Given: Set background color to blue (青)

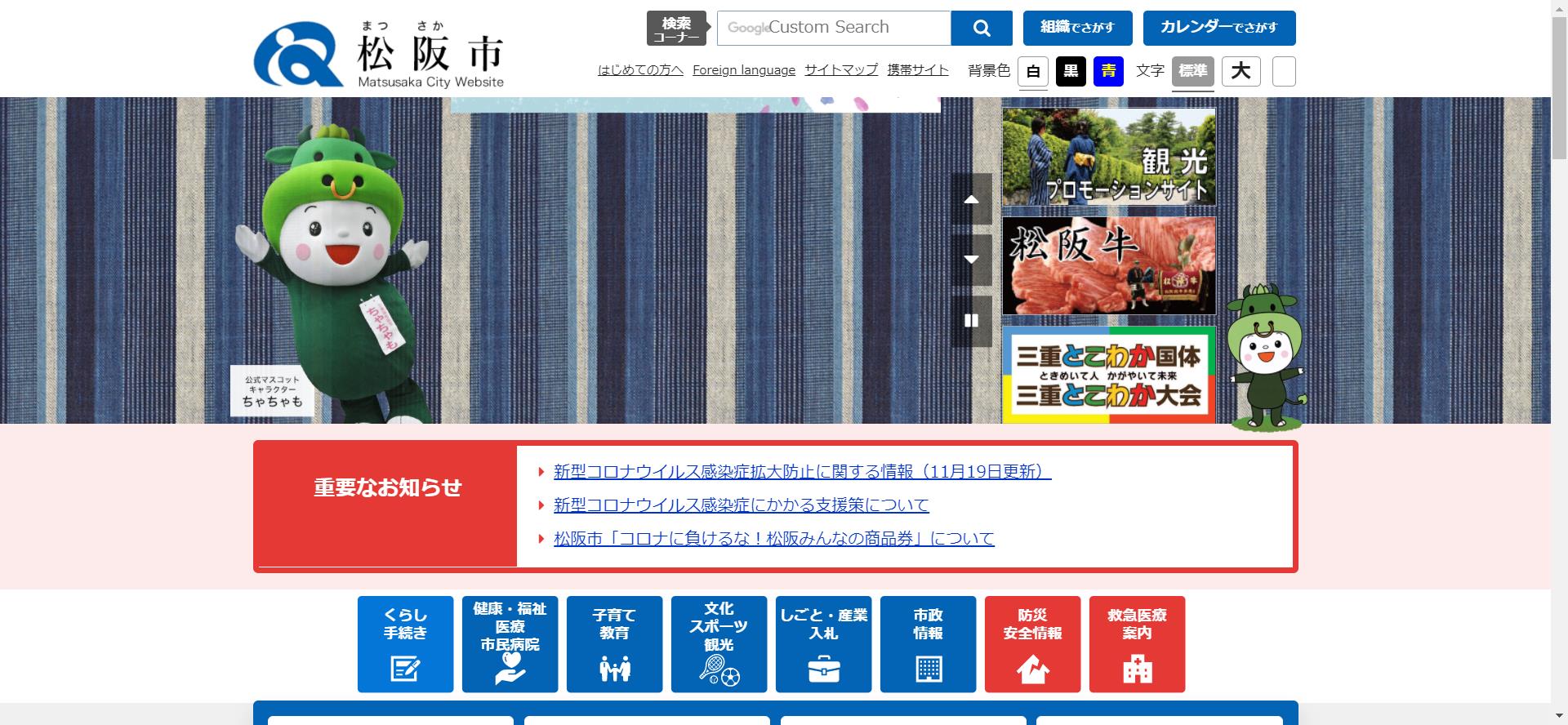Looking at the screenshot, I should [x=1108, y=71].
